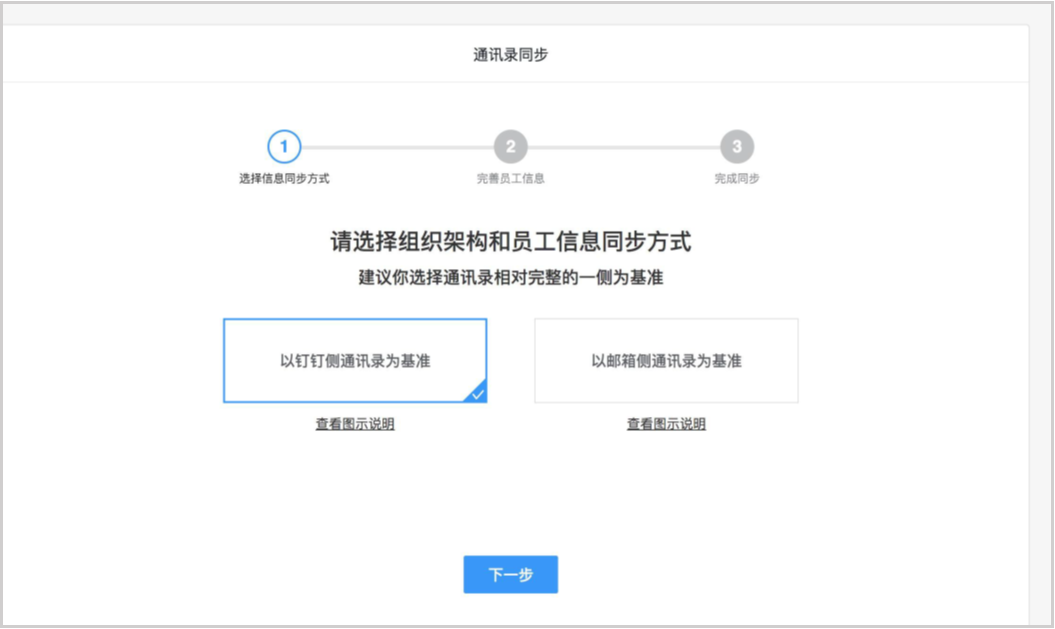
Task: Click progress line between steps 1 and 2
Action: coord(397,147)
